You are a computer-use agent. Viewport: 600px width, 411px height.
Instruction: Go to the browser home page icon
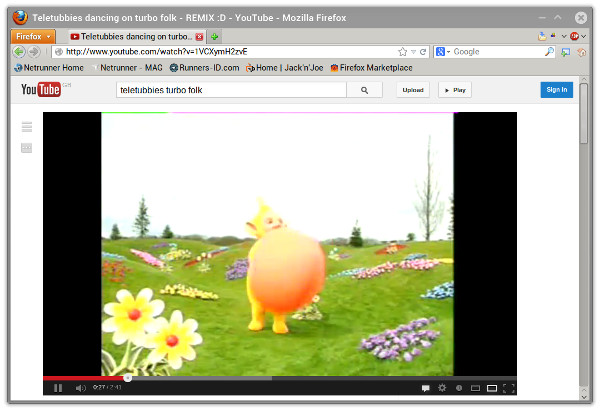(582, 52)
